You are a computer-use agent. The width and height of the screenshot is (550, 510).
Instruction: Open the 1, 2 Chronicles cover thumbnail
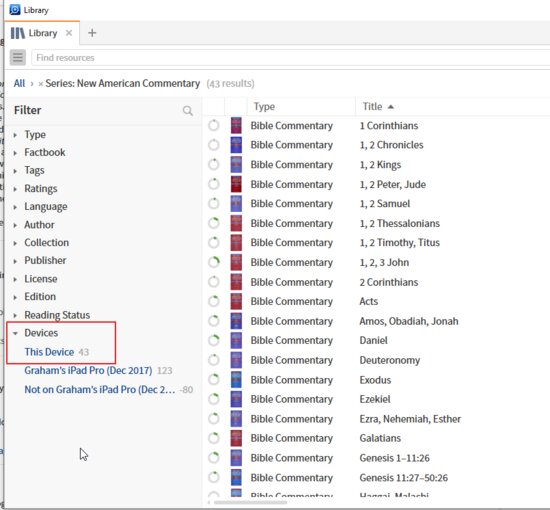tap(236, 145)
